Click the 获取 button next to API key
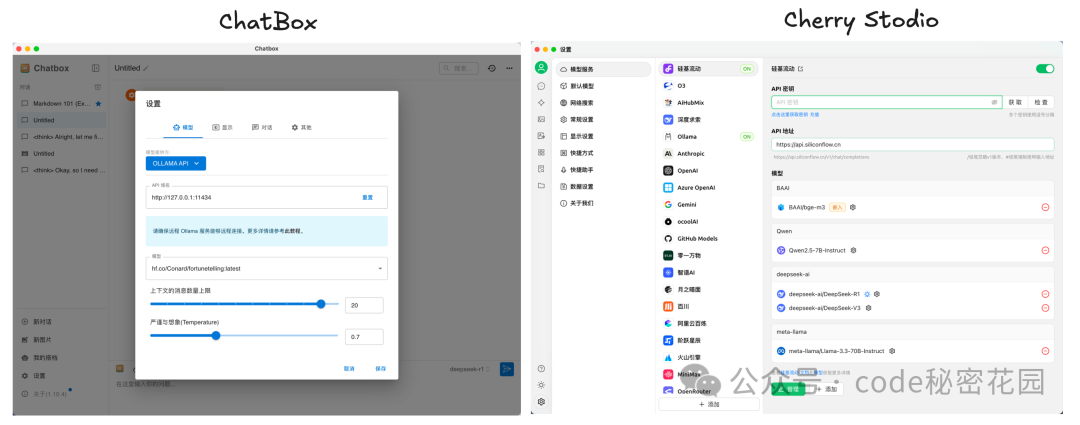This screenshot has height=425, width=1080. 1015,102
